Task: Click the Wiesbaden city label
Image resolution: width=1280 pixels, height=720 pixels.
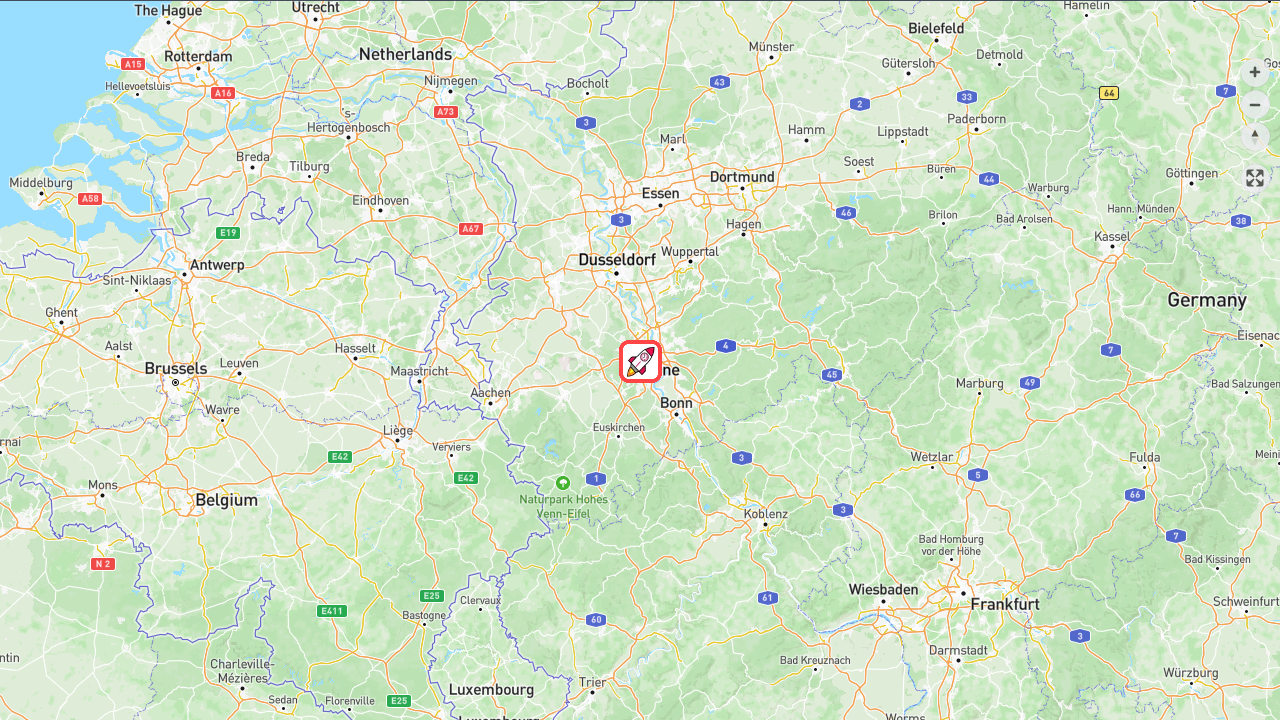Action: [883, 589]
